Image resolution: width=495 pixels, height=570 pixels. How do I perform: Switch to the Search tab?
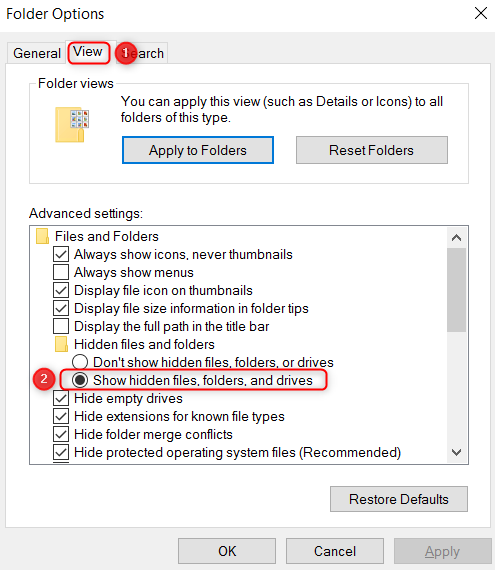click(142, 53)
